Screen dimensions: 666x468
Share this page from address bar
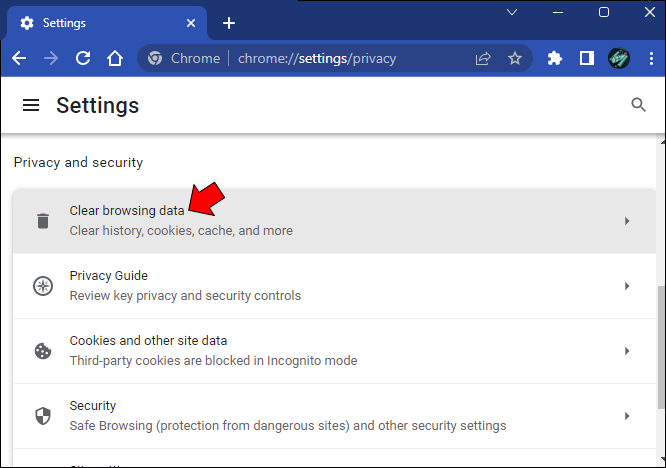pos(483,58)
